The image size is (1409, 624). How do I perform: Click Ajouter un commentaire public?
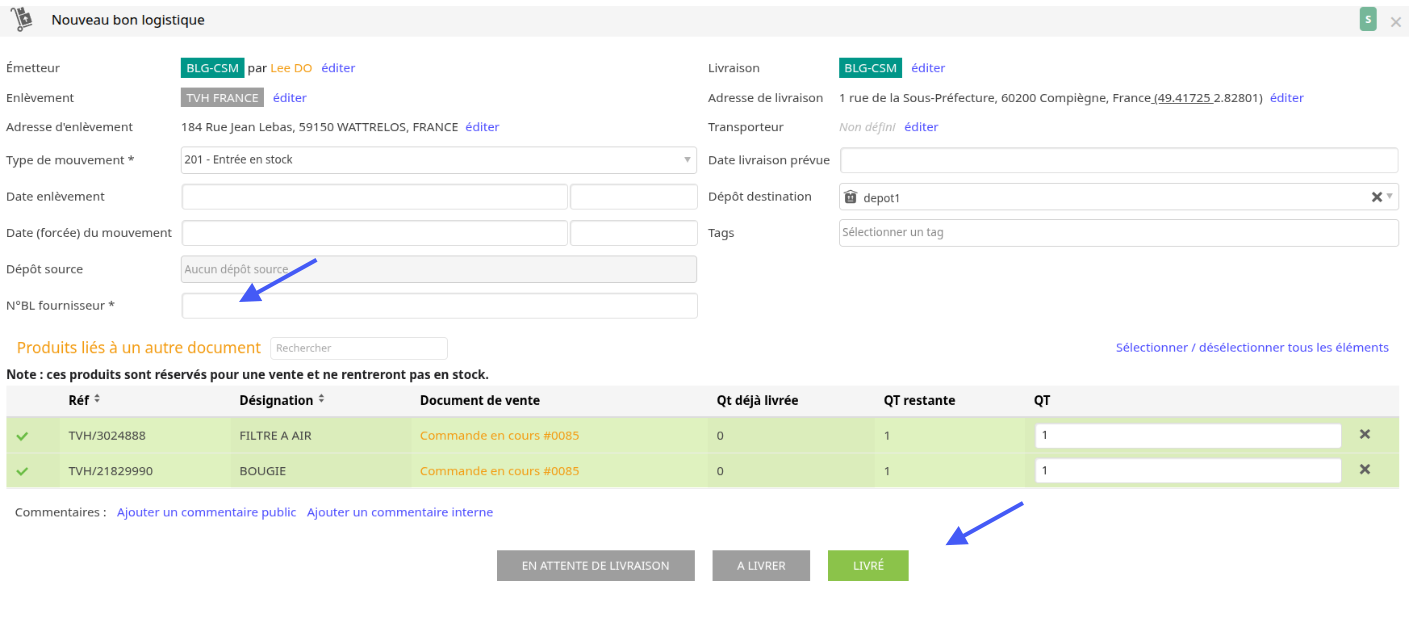(206, 512)
